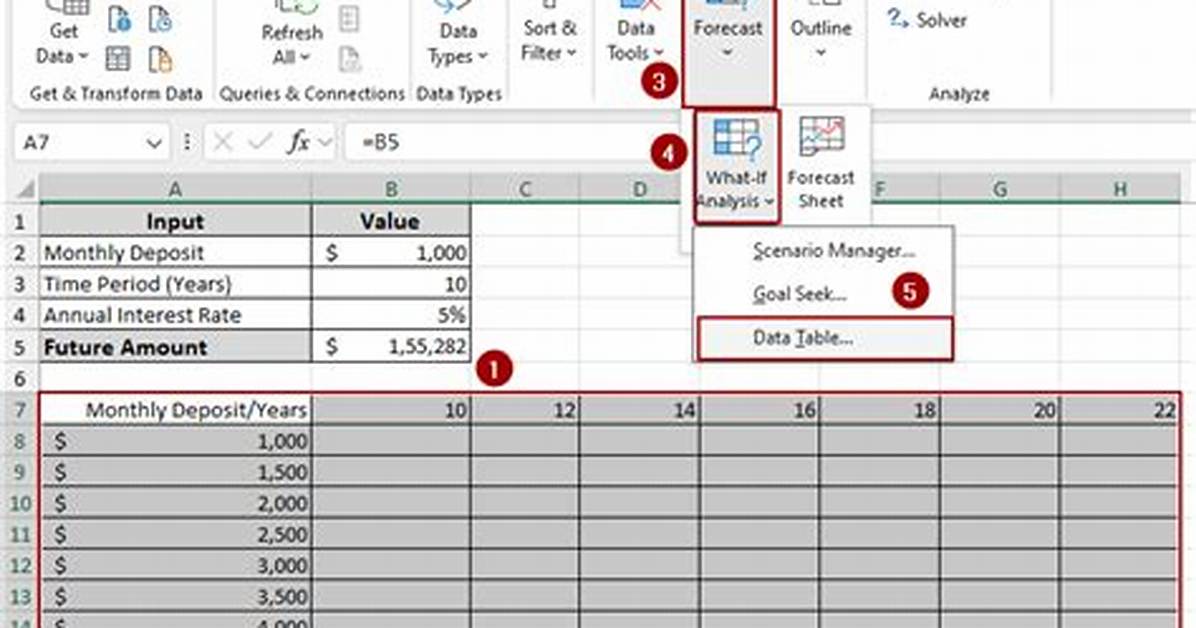Screen dimensions: 1196x628
Task: Open the Name Box dropdown arrow
Action: (x=155, y=143)
